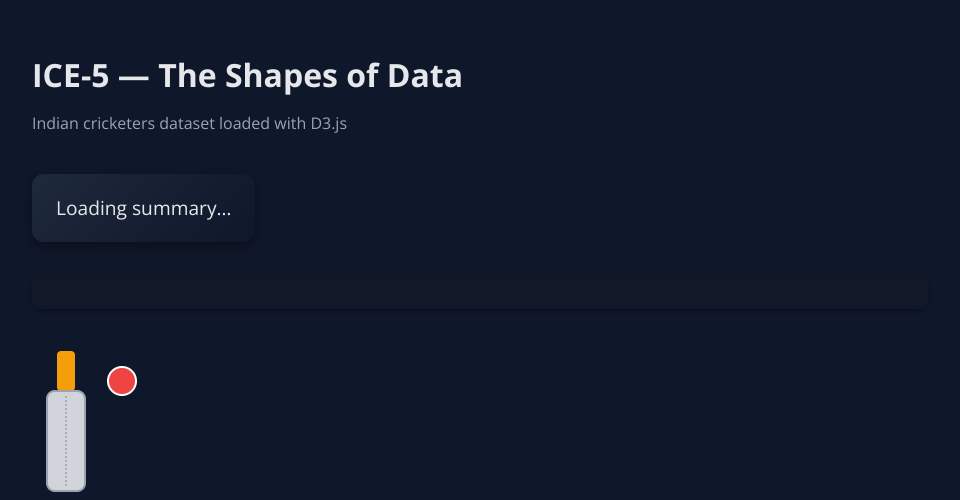Screen dimensions: 960x500
Task: Click the word "Indian" in the subtitle
Action: tap(54, 124)
